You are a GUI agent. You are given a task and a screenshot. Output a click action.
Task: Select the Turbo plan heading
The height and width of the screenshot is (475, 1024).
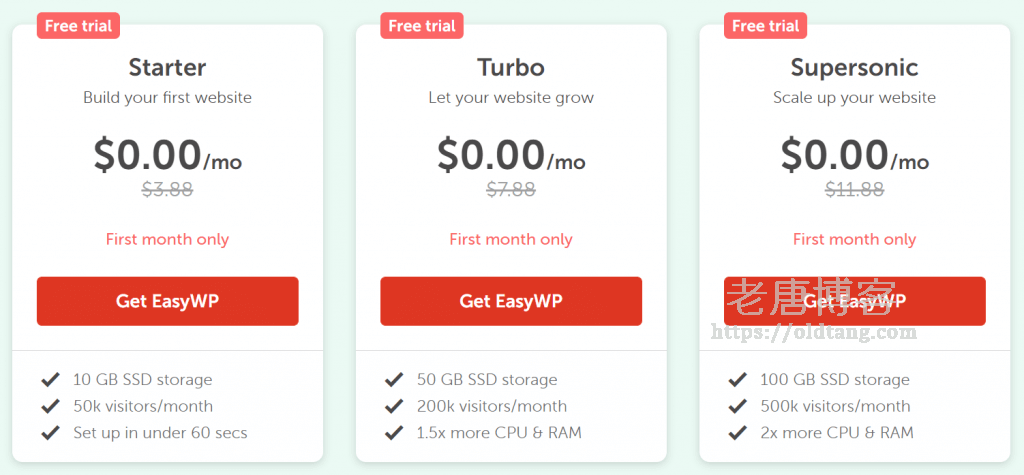click(x=511, y=68)
